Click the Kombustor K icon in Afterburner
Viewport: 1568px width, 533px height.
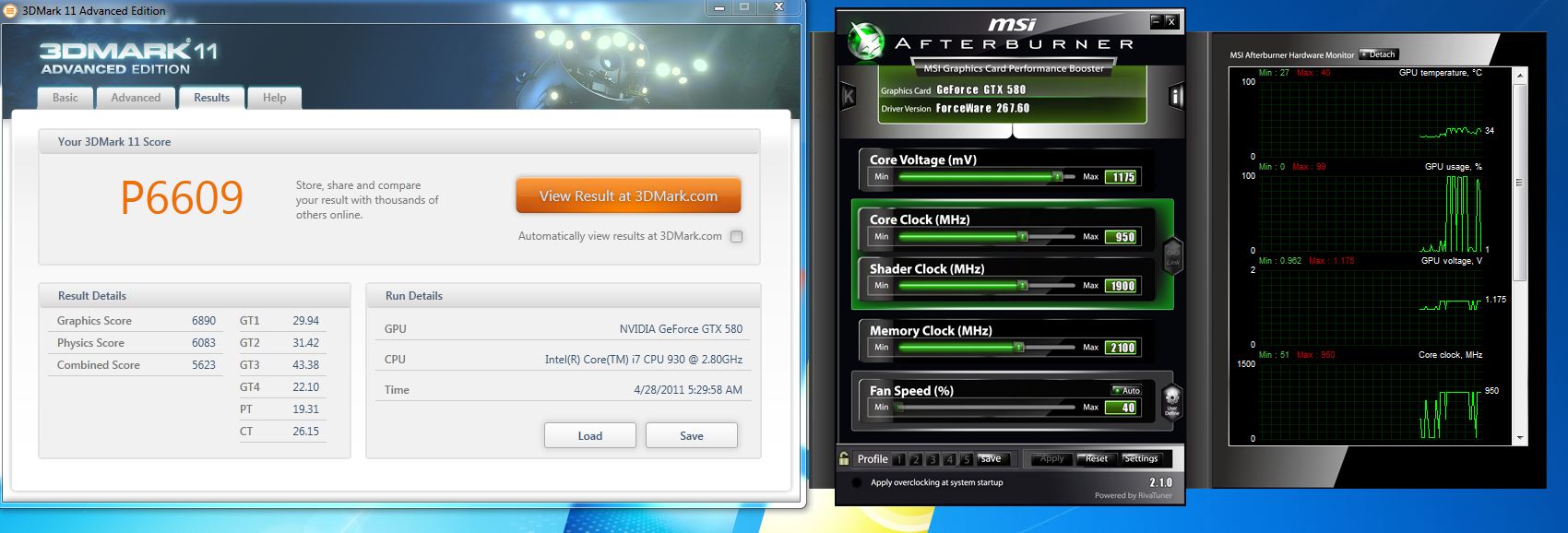tap(849, 96)
